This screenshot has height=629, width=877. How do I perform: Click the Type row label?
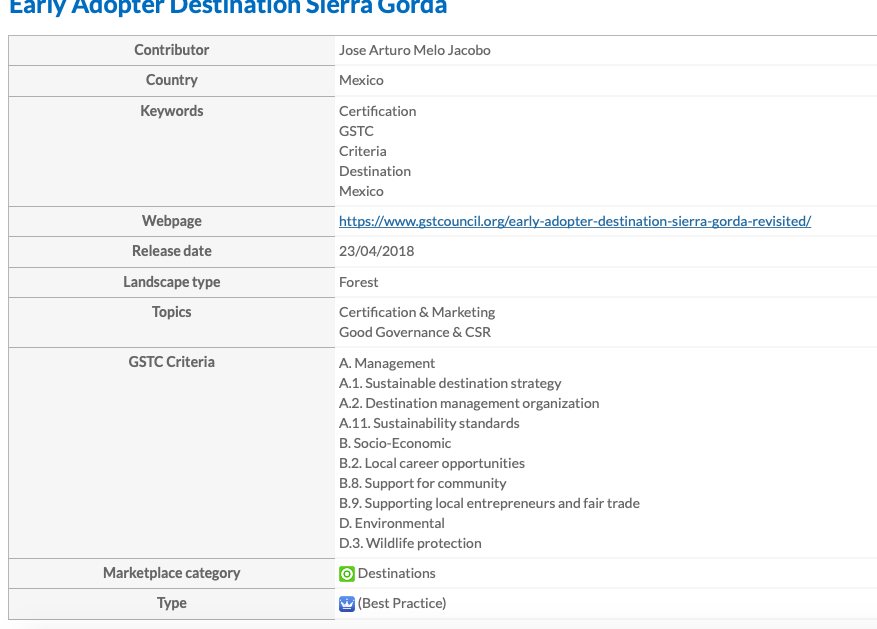172,603
